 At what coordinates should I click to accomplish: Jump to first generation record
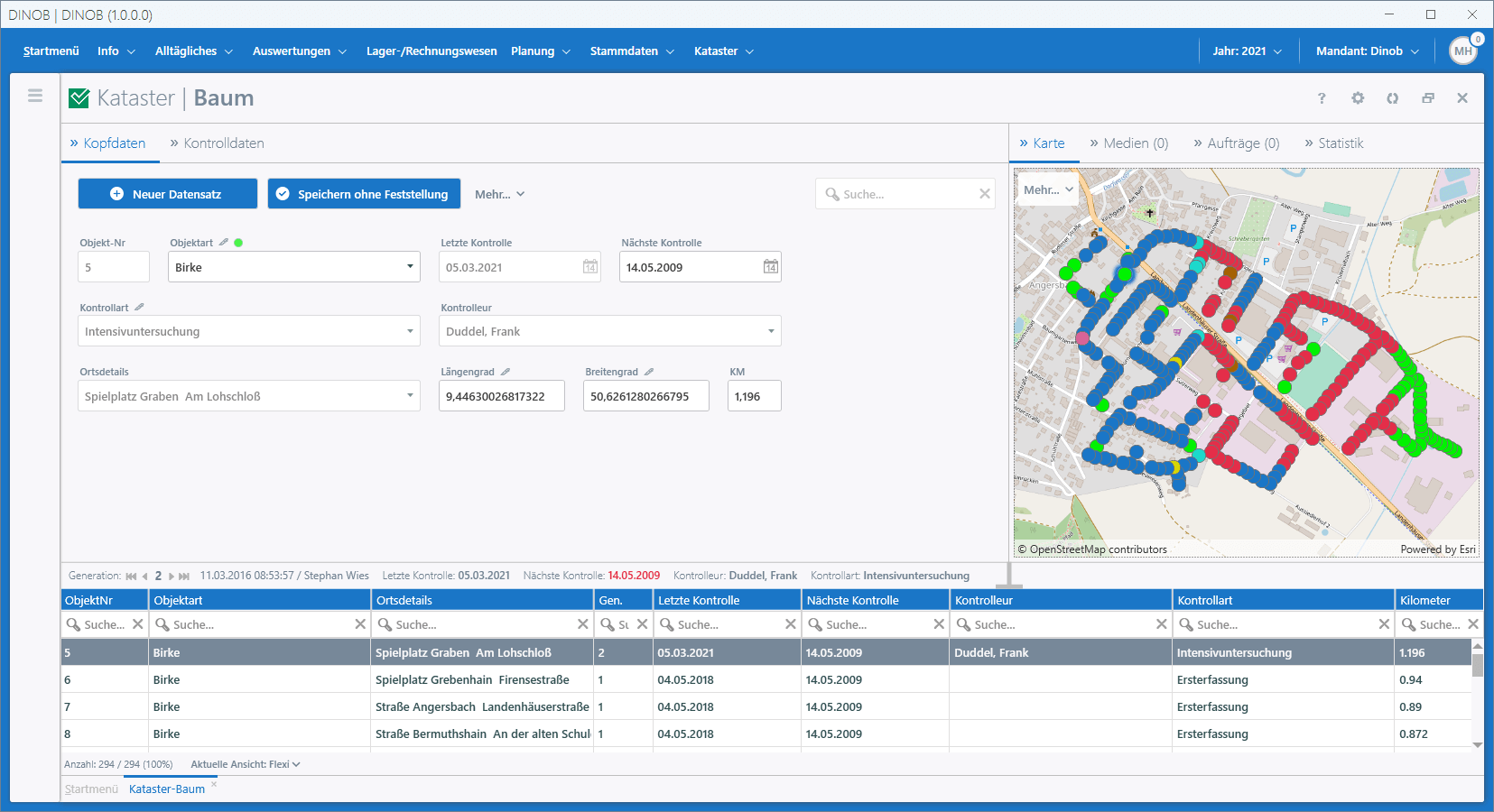(131, 576)
